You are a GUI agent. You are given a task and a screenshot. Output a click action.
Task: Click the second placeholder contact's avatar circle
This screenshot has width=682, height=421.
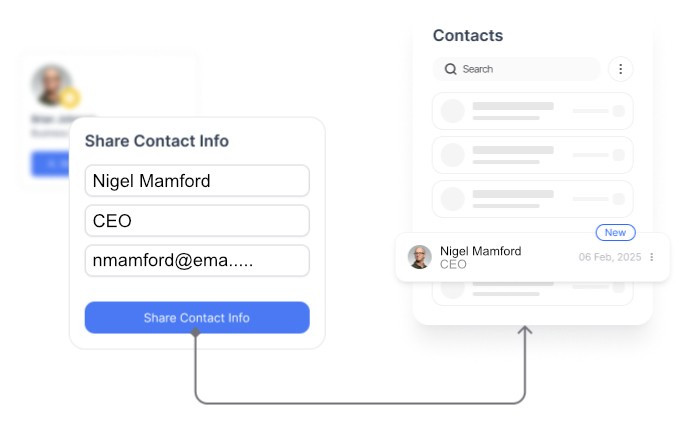click(452, 155)
